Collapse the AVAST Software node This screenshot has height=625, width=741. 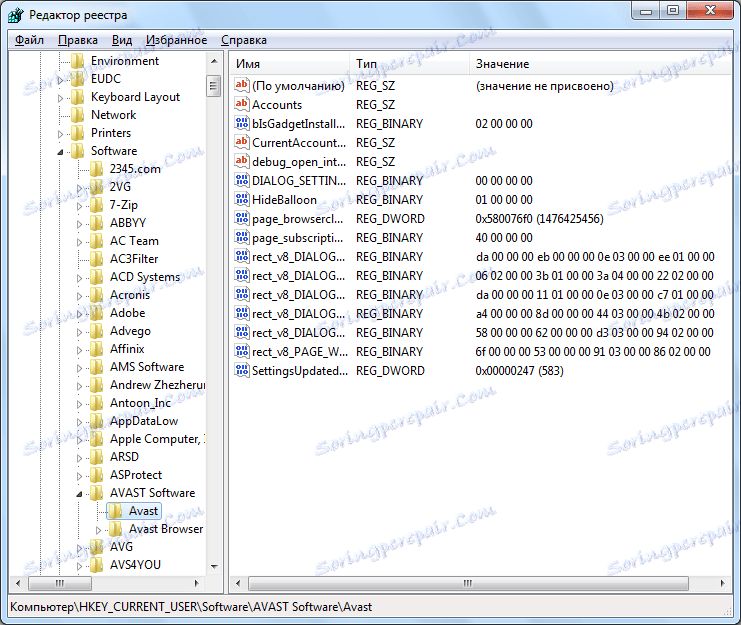pos(79,494)
